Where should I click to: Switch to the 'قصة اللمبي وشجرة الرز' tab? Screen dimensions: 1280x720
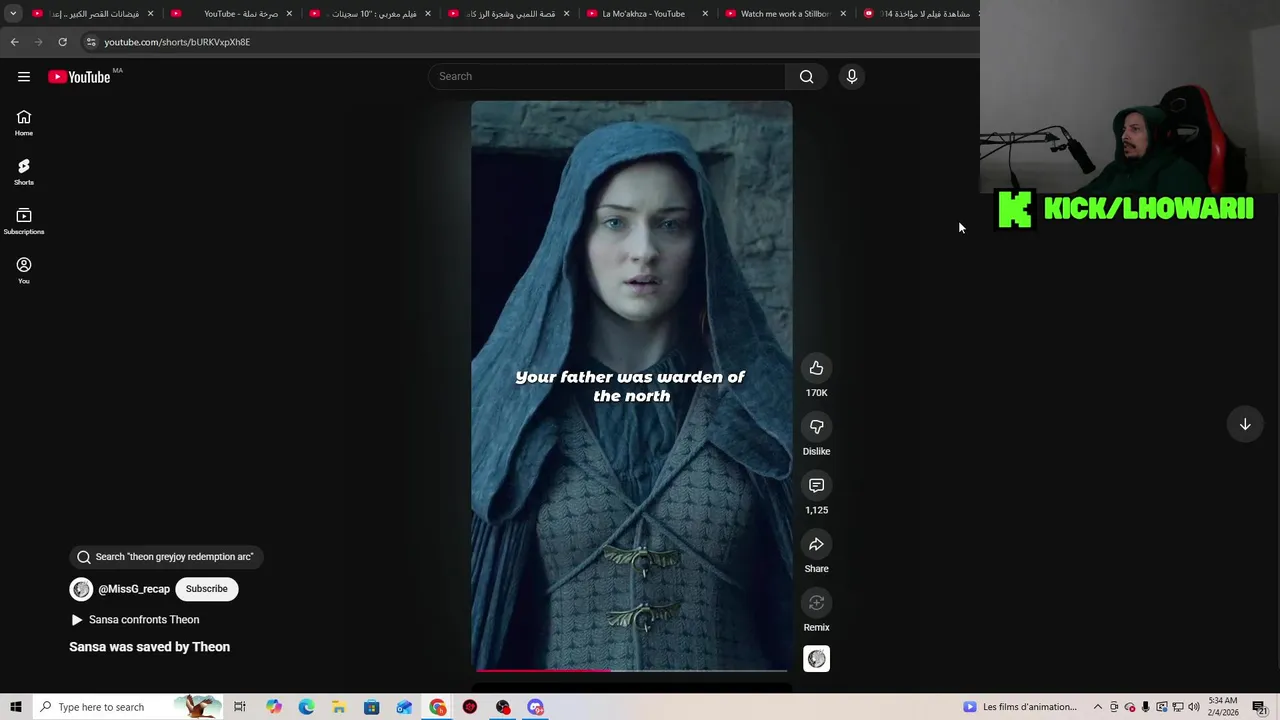click(x=508, y=14)
